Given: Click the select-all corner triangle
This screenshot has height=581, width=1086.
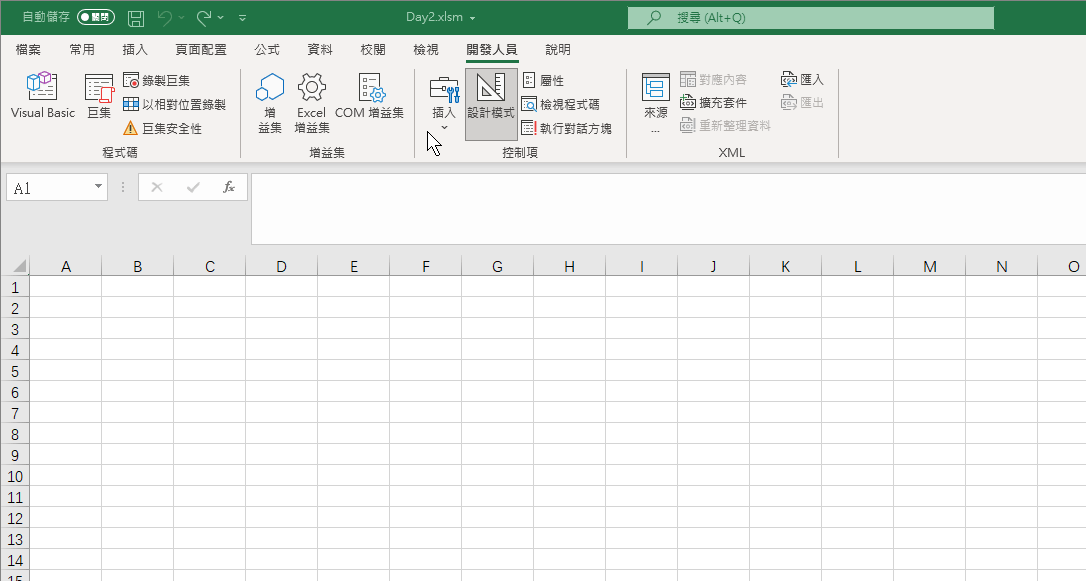Looking at the screenshot, I should tap(19, 266).
